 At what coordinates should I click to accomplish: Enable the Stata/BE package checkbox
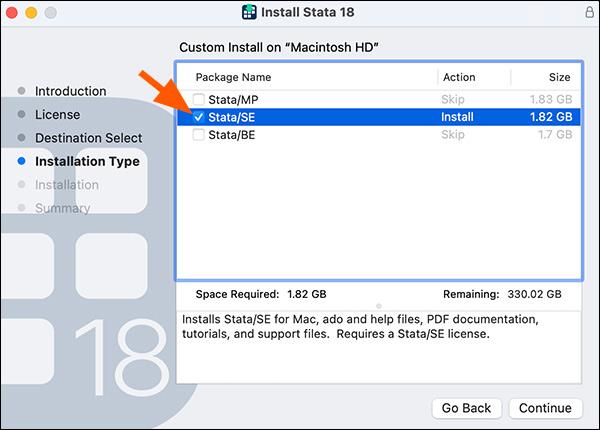pyautogui.click(x=200, y=135)
